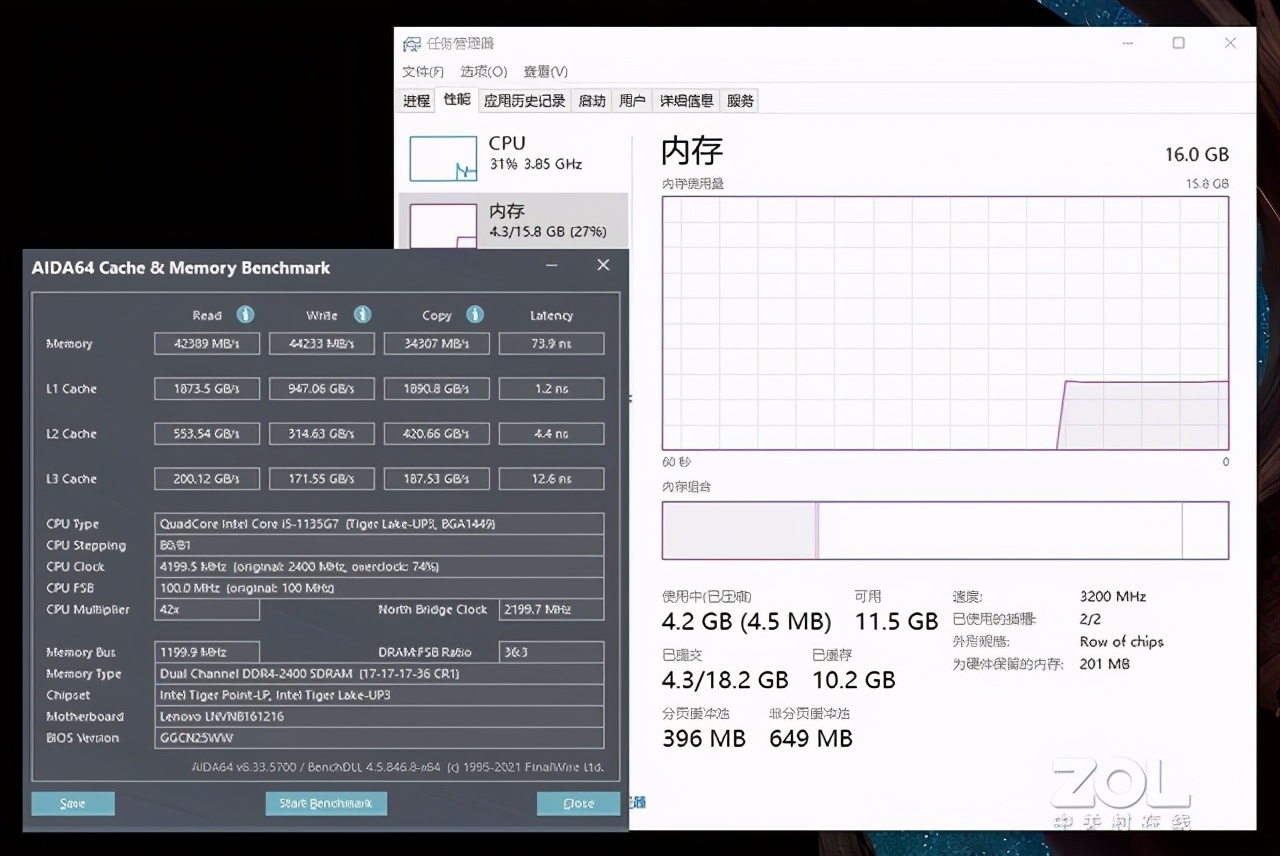Switch to the 详细信息 tab
The image size is (1280, 856).
[x=686, y=101]
